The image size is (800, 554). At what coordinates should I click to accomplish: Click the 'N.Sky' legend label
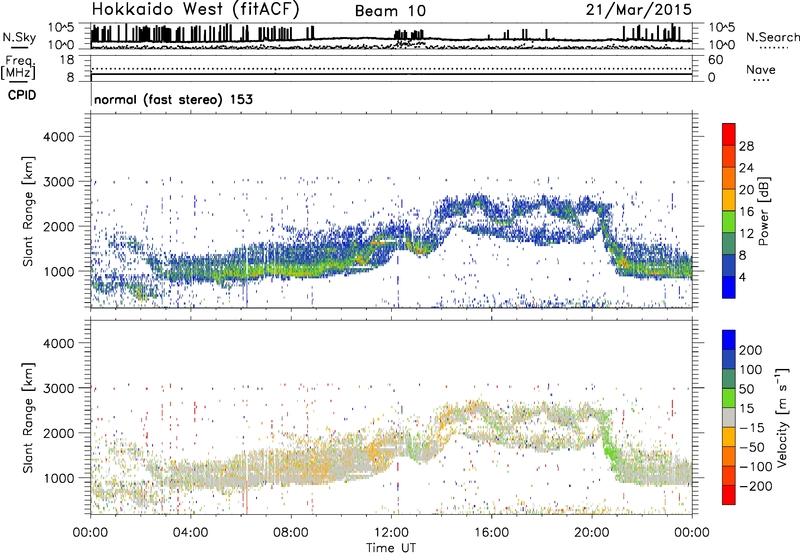point(19,37)
